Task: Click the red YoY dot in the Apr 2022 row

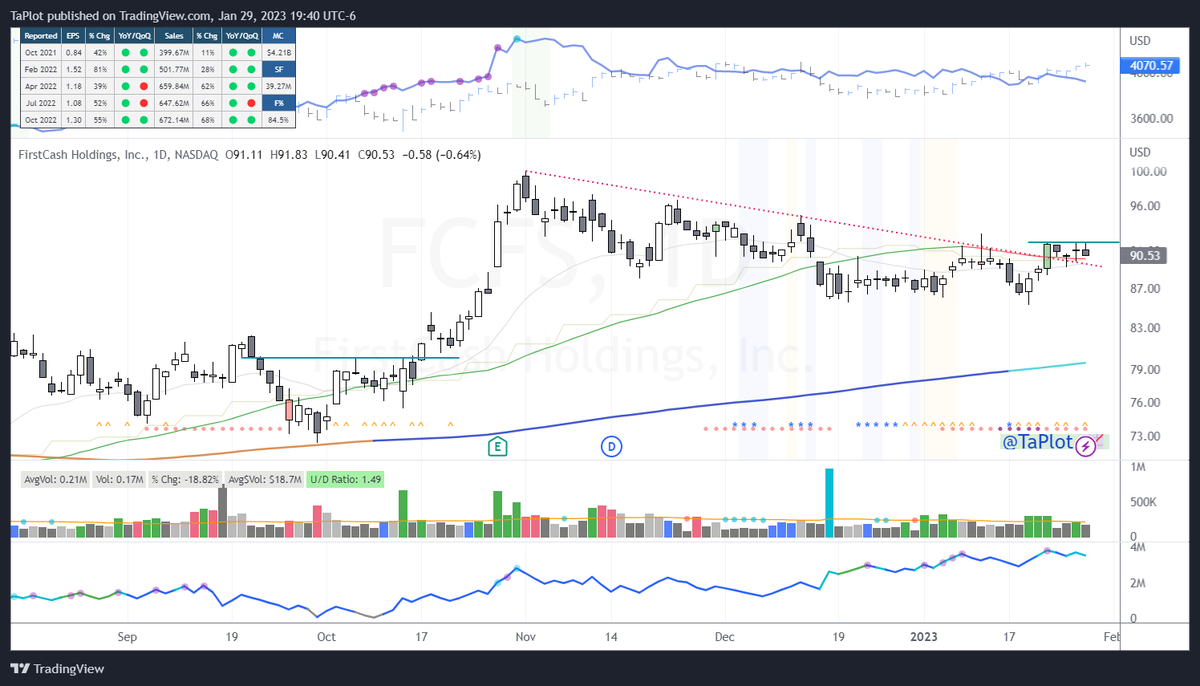Action: pos(144,86)
